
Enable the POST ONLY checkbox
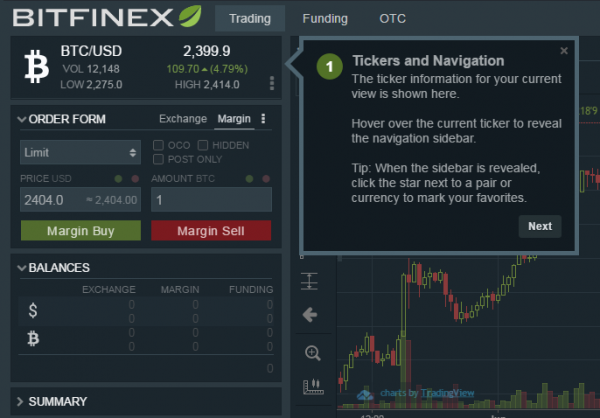tap(158, 159)
